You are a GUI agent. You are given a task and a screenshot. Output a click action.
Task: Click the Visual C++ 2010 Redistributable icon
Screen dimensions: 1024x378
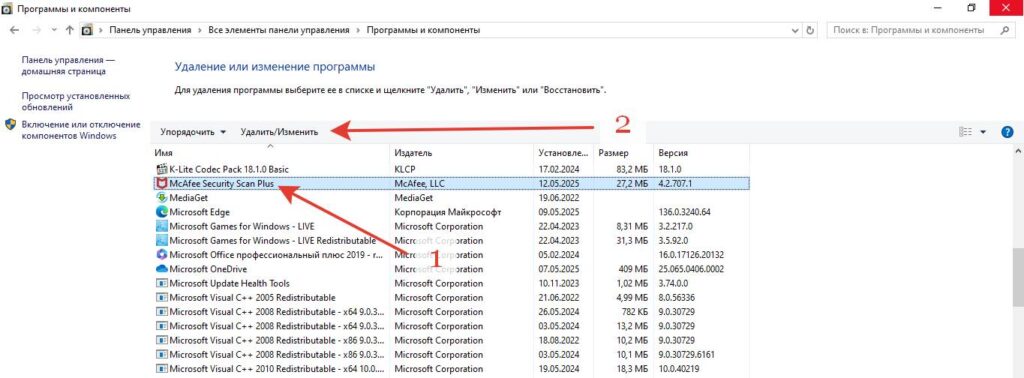click(x=162, y=369)
